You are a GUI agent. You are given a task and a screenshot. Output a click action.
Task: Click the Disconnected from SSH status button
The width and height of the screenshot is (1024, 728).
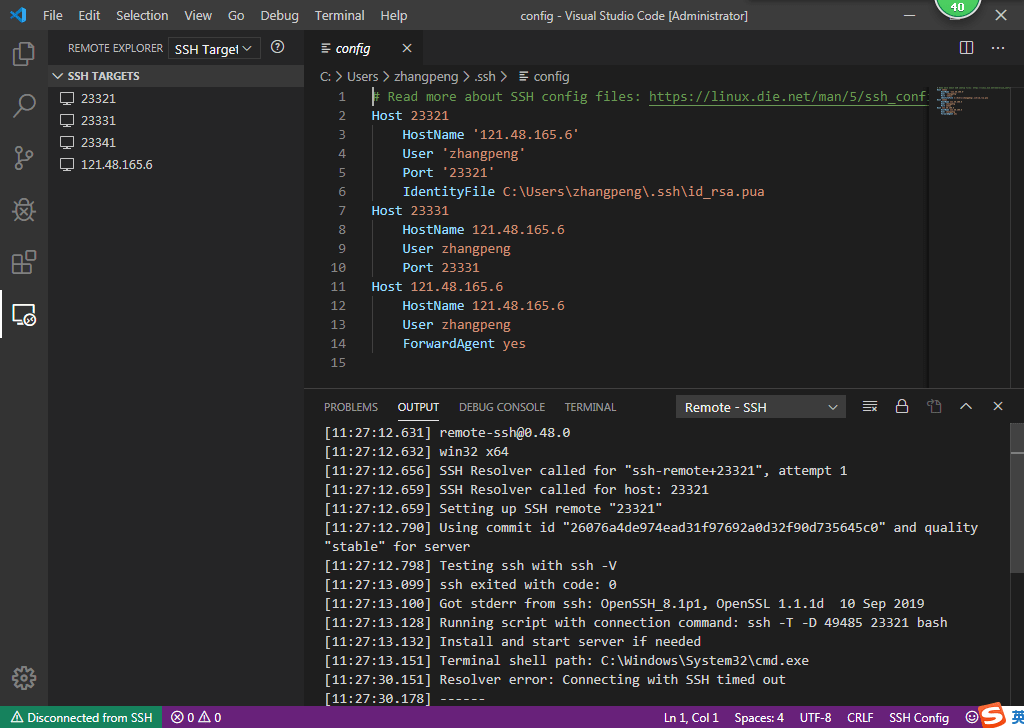(80, 717)
